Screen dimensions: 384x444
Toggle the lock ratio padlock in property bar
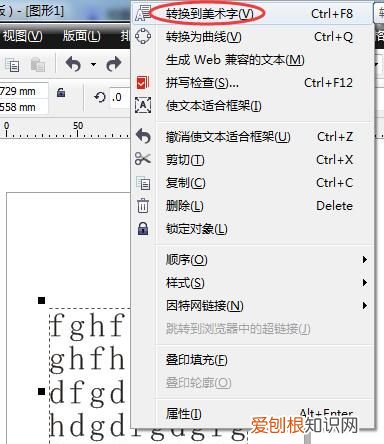coord(61,92)
